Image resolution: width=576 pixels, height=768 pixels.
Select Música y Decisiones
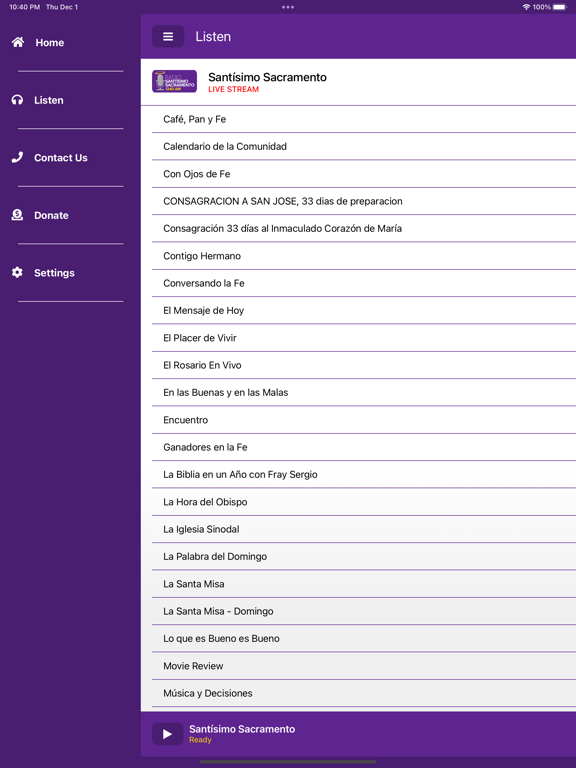364,693
